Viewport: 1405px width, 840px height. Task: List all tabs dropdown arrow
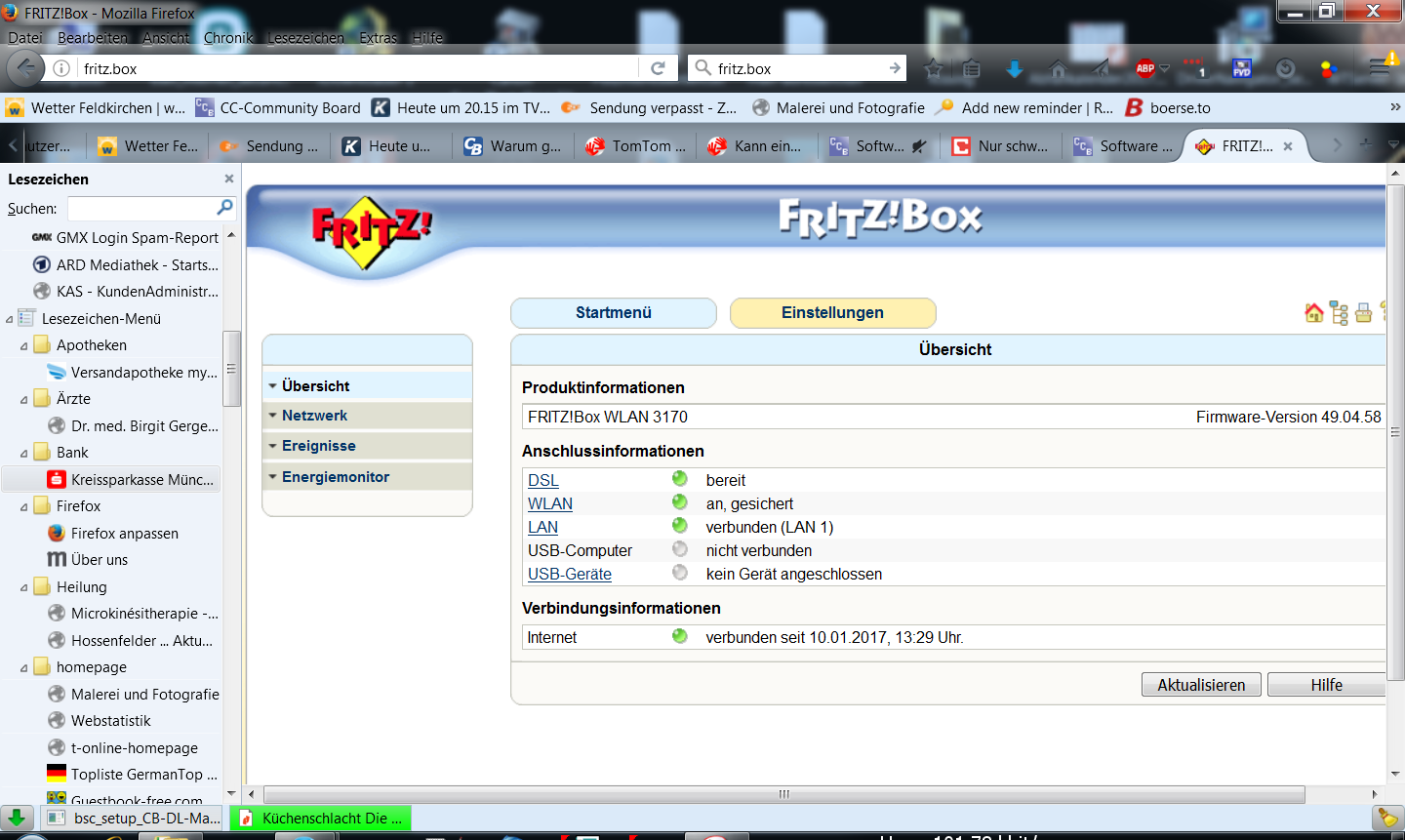[1391, 144]
